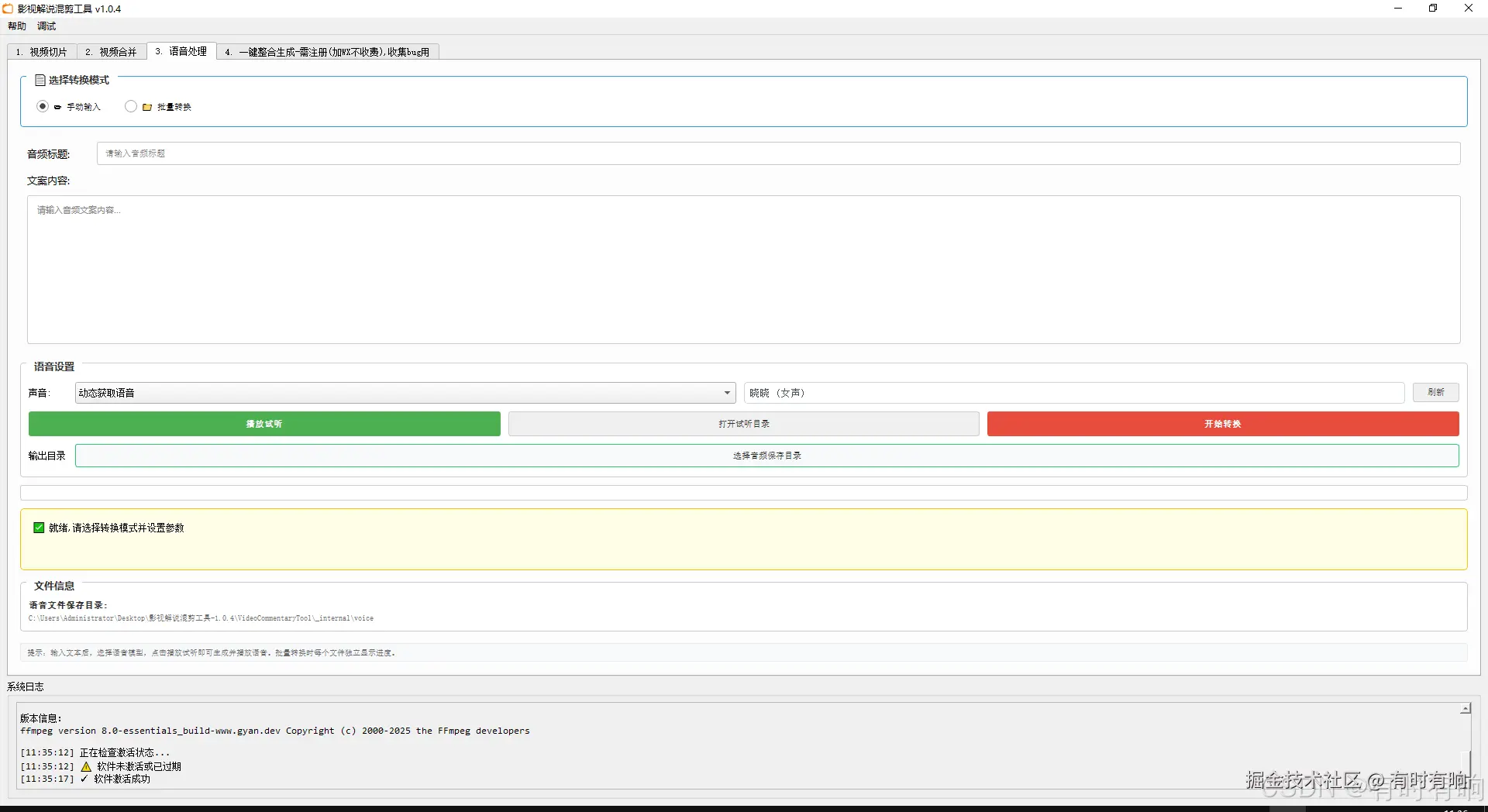
Task: Click the red 开始转换 button
Action: click(x=1223, y=424)
